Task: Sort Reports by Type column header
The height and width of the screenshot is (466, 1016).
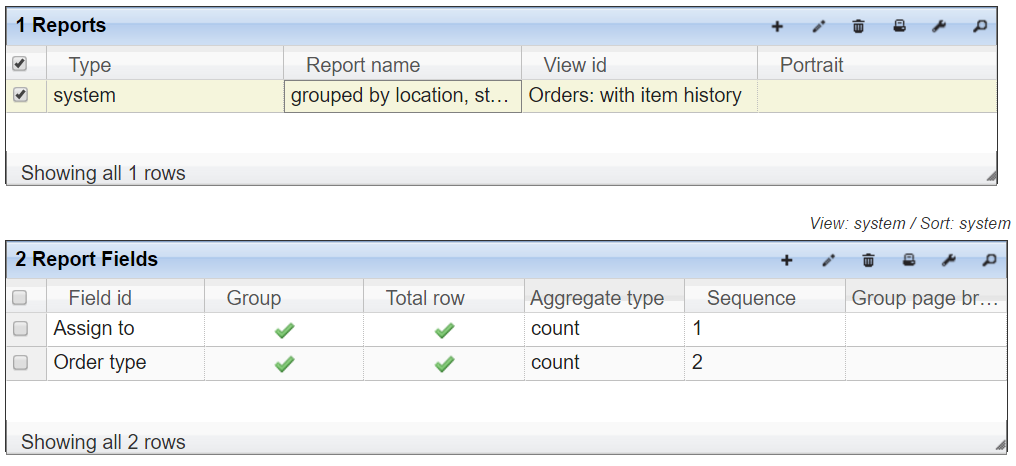Action: tap(165, 65)
